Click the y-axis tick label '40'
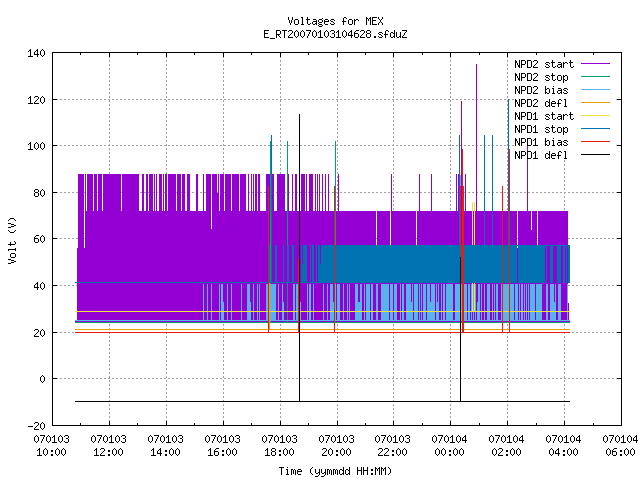Viewport: 640px width, 480px height. tap(39, 286)
